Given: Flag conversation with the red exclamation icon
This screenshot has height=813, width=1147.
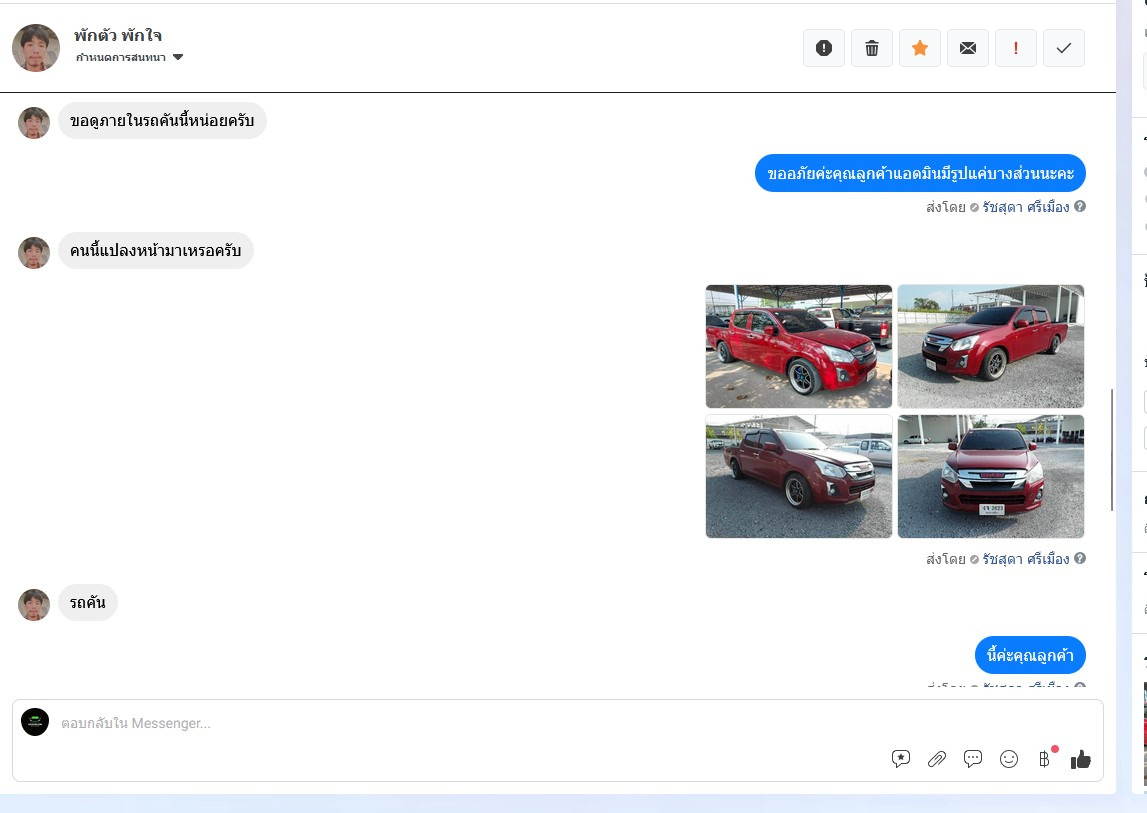Looking at the screenshot, I should coord(1015,48).
